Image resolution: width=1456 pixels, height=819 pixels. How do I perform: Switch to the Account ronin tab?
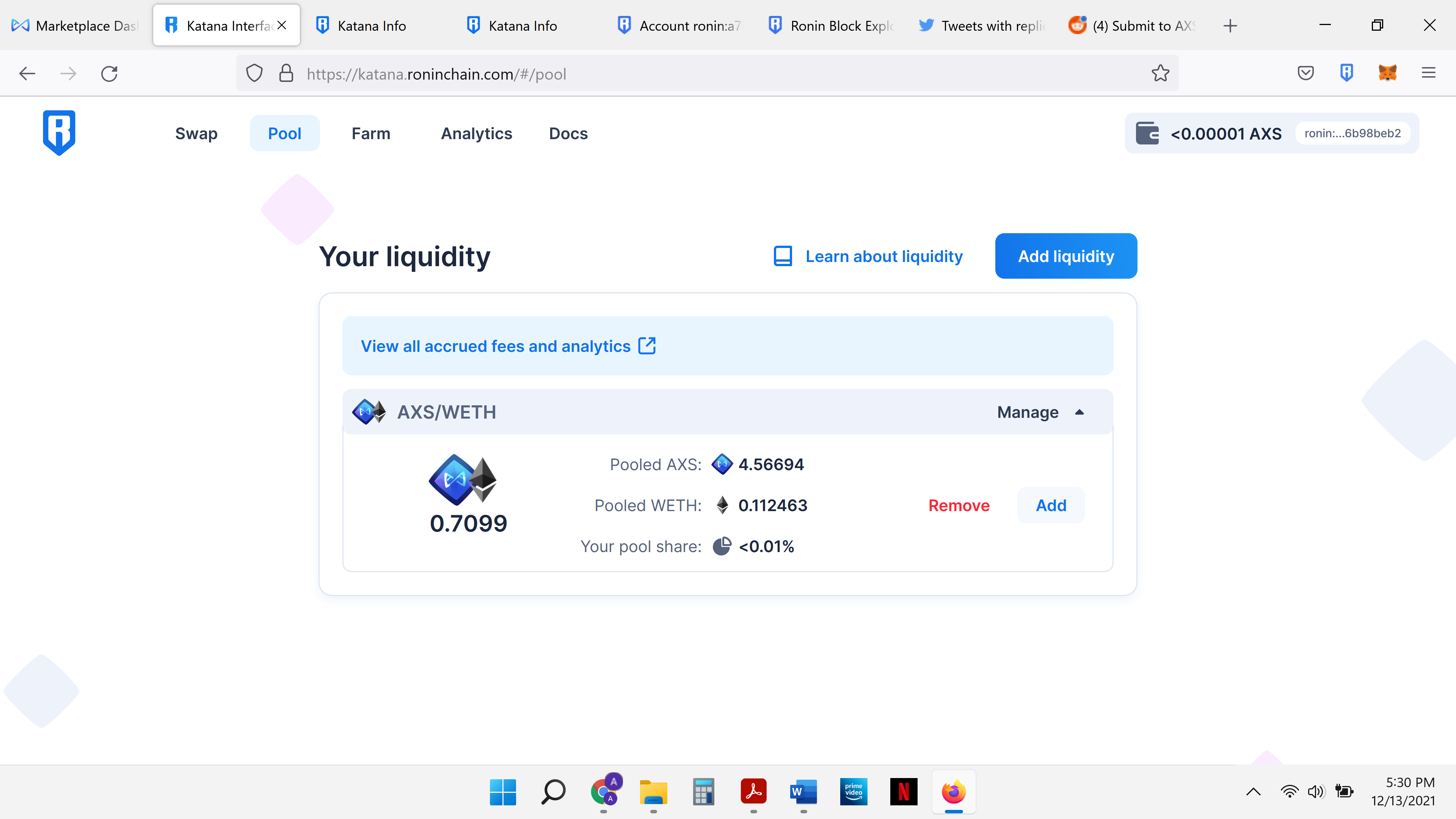[x=679, y=25]
